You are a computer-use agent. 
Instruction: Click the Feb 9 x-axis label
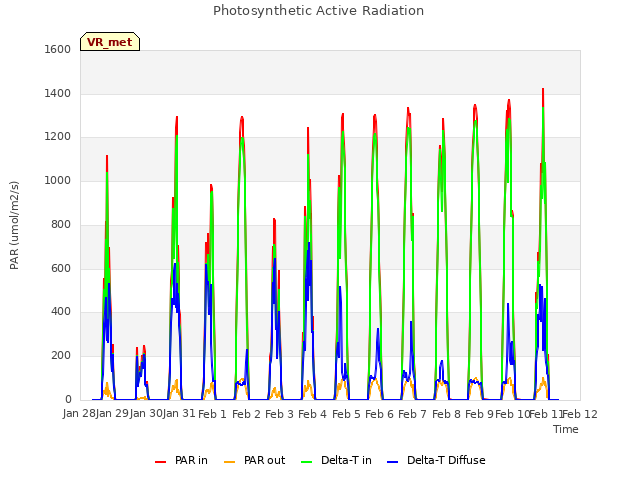(479, 414)
